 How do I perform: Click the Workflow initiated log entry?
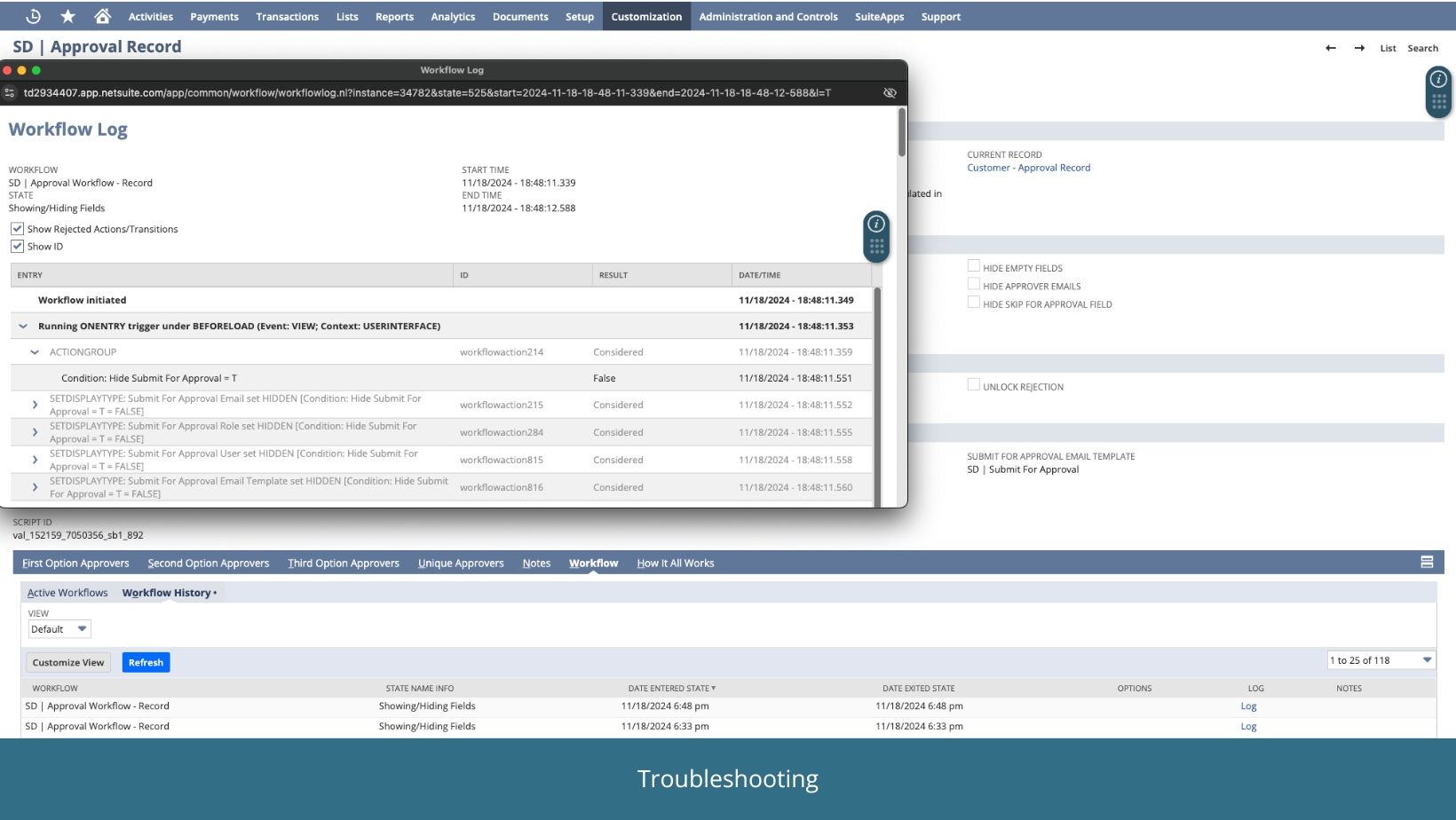(x=82, y=300)
